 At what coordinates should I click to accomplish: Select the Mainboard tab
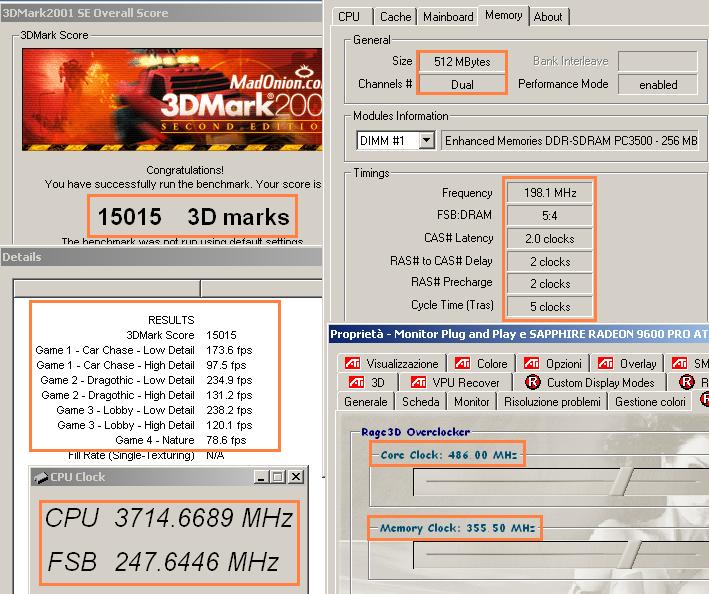448,17
